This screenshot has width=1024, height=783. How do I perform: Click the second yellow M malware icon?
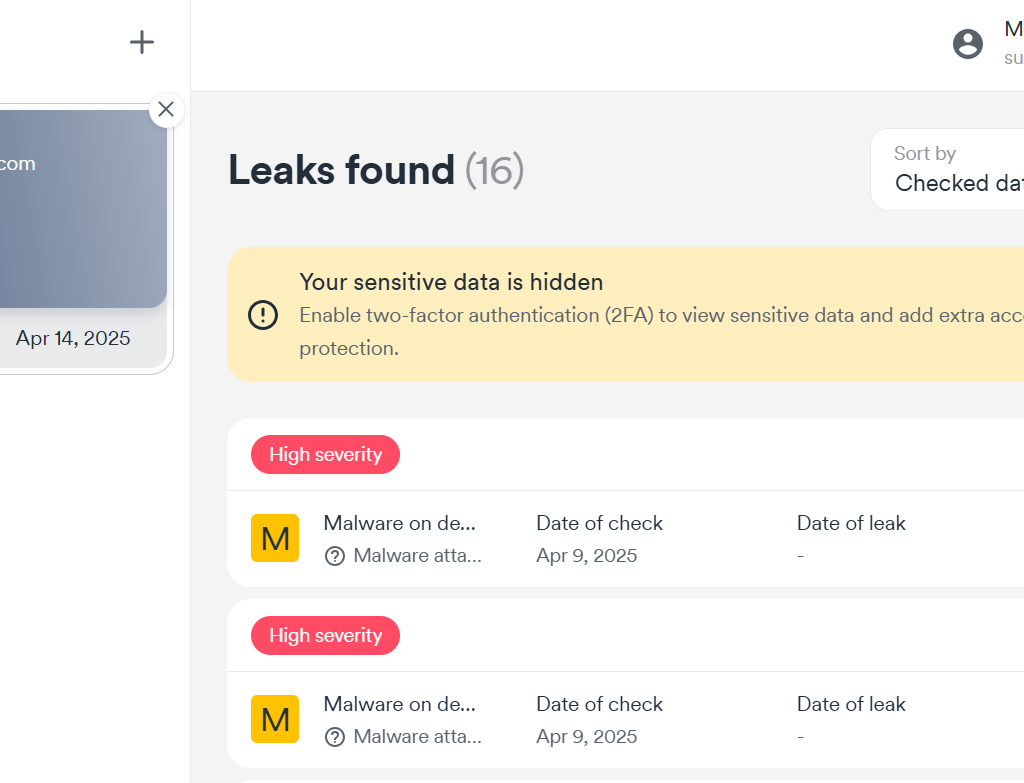275,719
